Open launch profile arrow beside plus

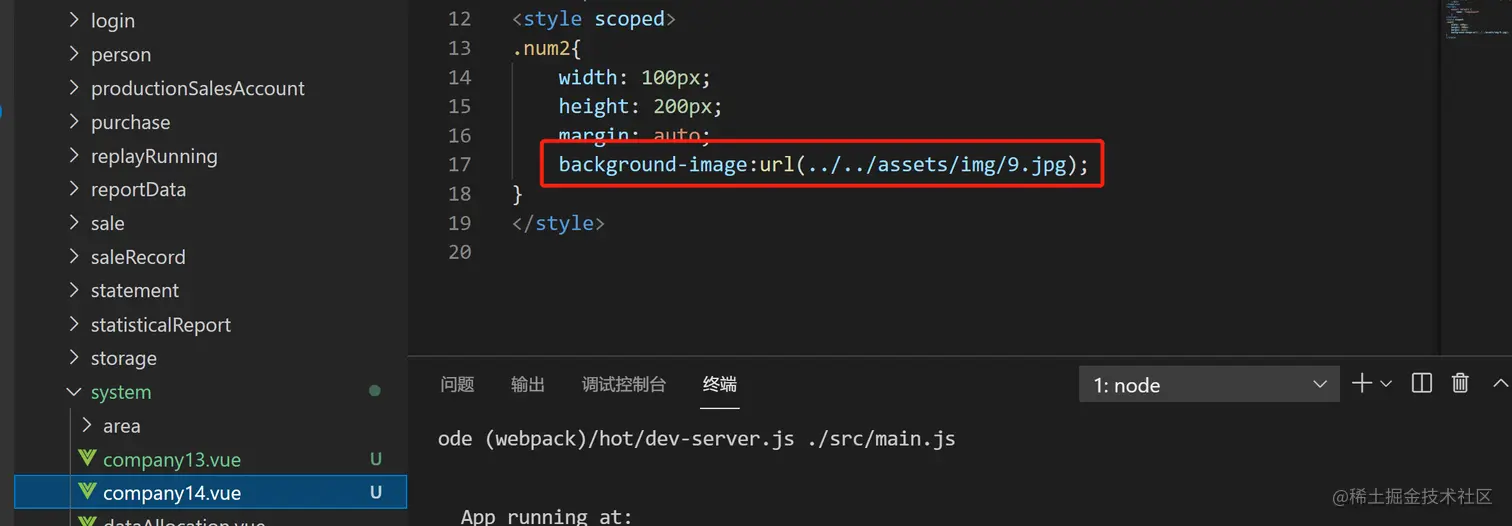(1386, 383)
